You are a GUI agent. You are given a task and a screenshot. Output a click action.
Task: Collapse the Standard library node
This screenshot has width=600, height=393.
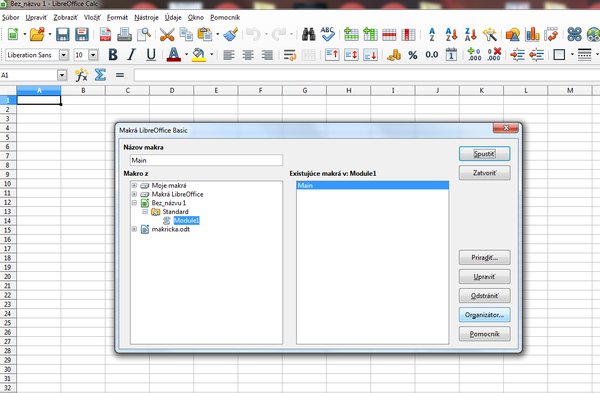(x=145, y=212)
